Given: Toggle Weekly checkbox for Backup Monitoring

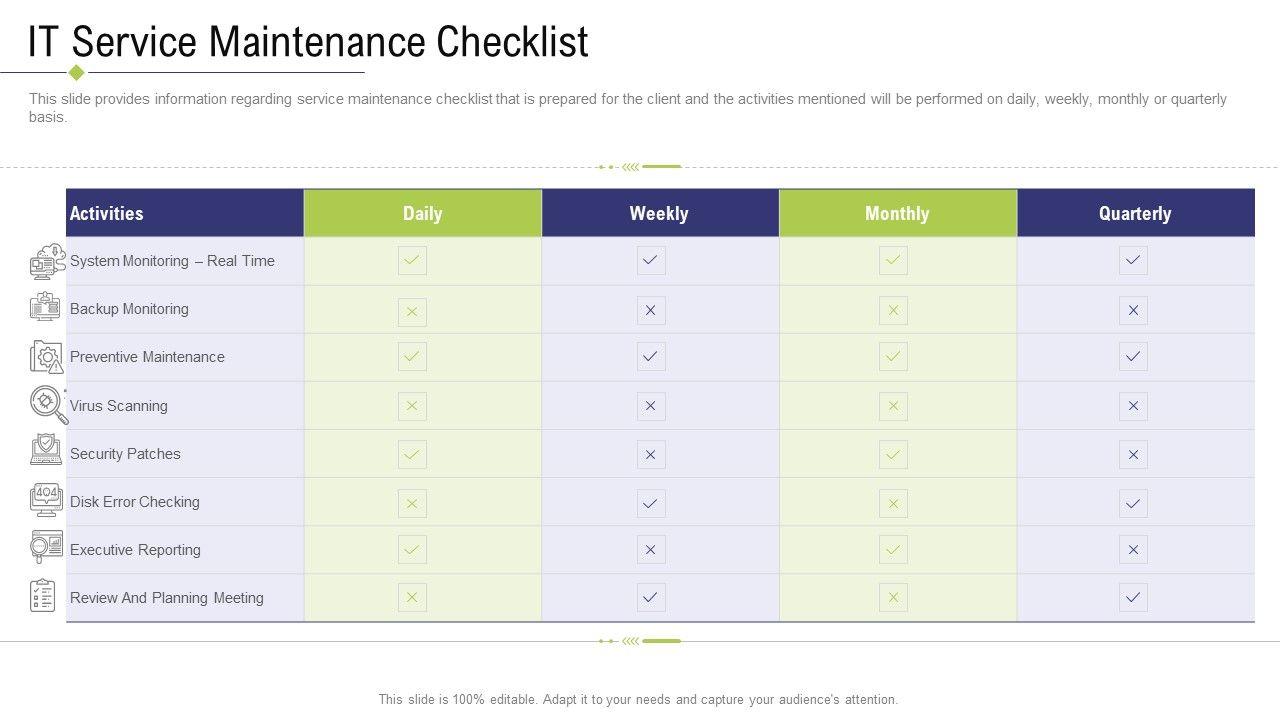Looking at the screenshot, I should tap(651, 311).
